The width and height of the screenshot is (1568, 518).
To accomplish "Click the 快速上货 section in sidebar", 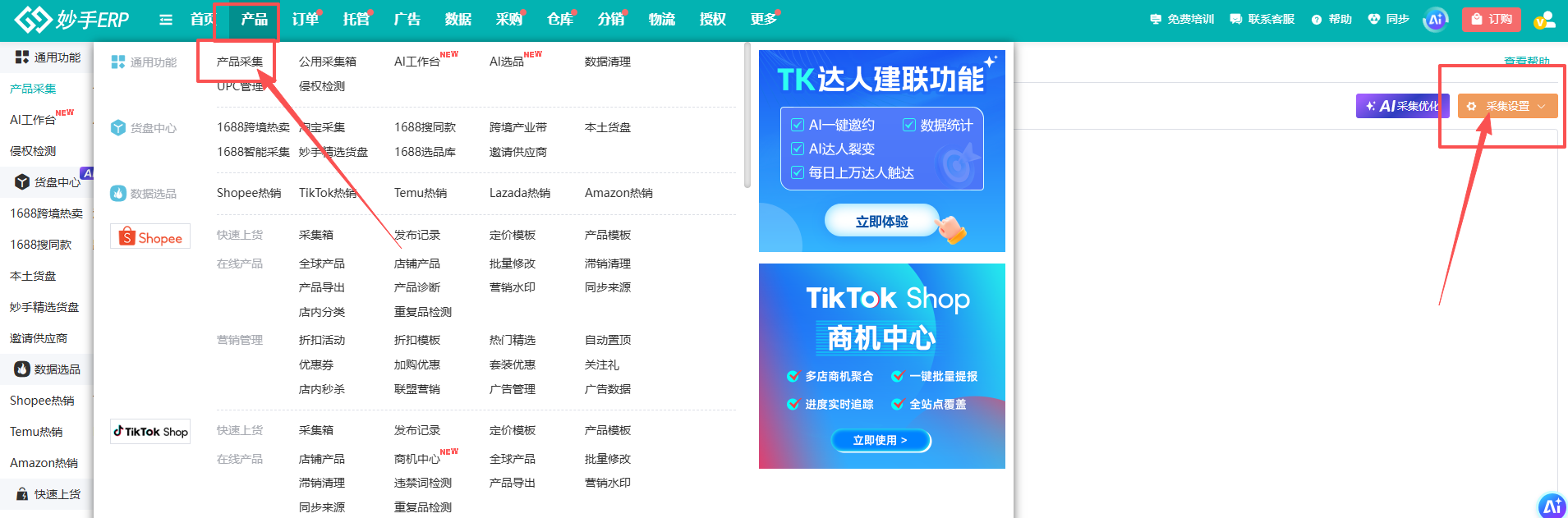I will tap(48, 494).
